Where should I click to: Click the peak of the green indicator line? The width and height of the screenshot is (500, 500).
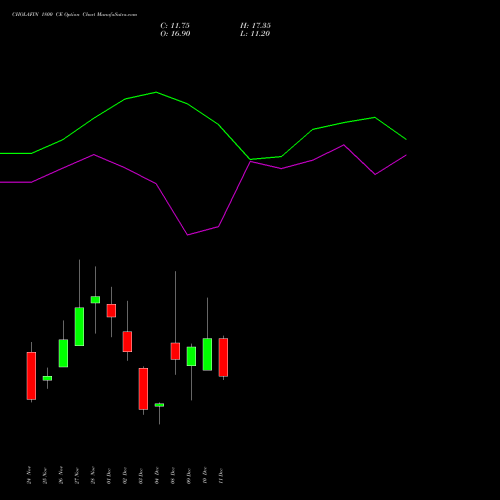pos(156,92)
